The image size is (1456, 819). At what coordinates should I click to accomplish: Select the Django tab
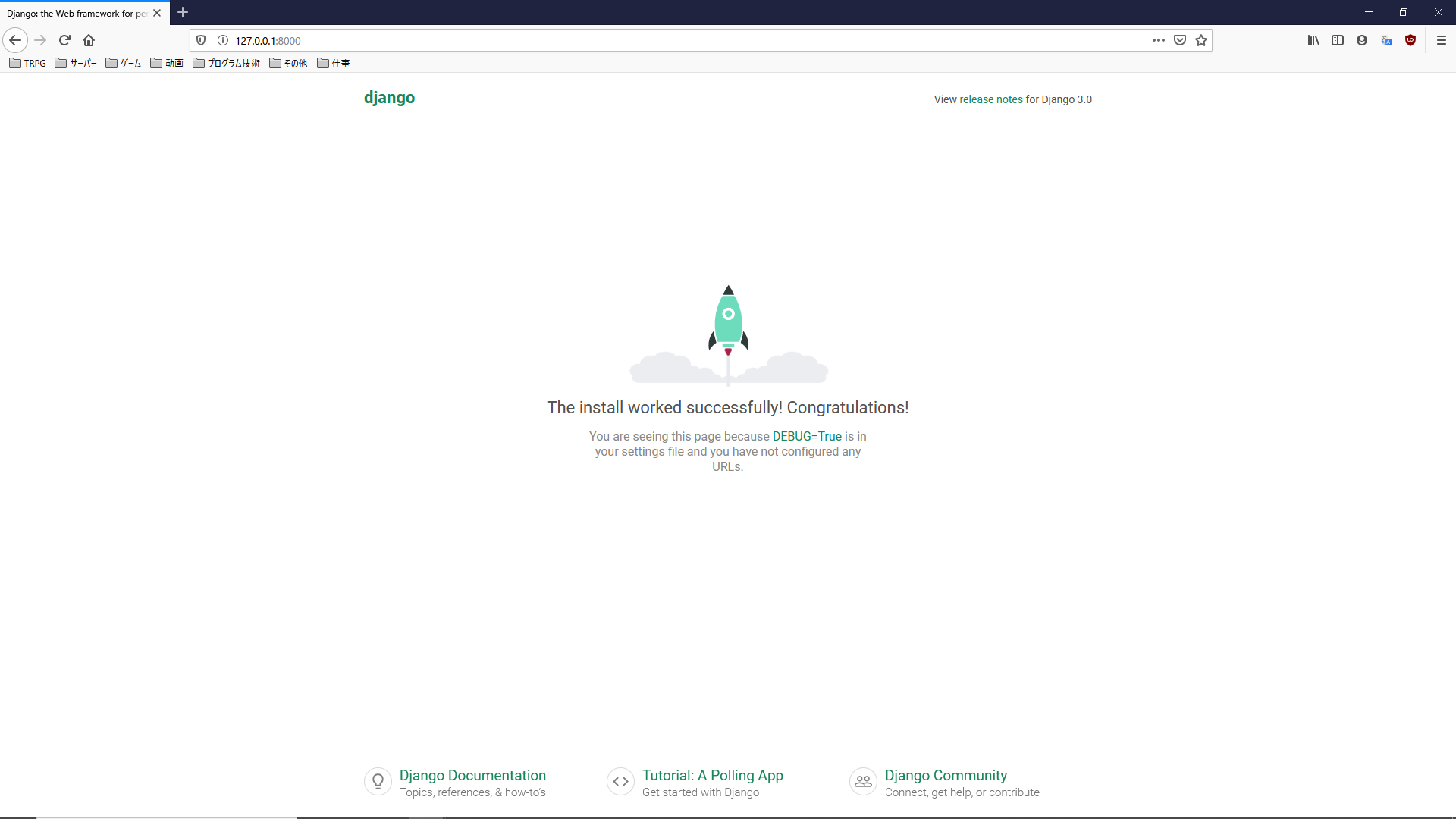[76, 13]
